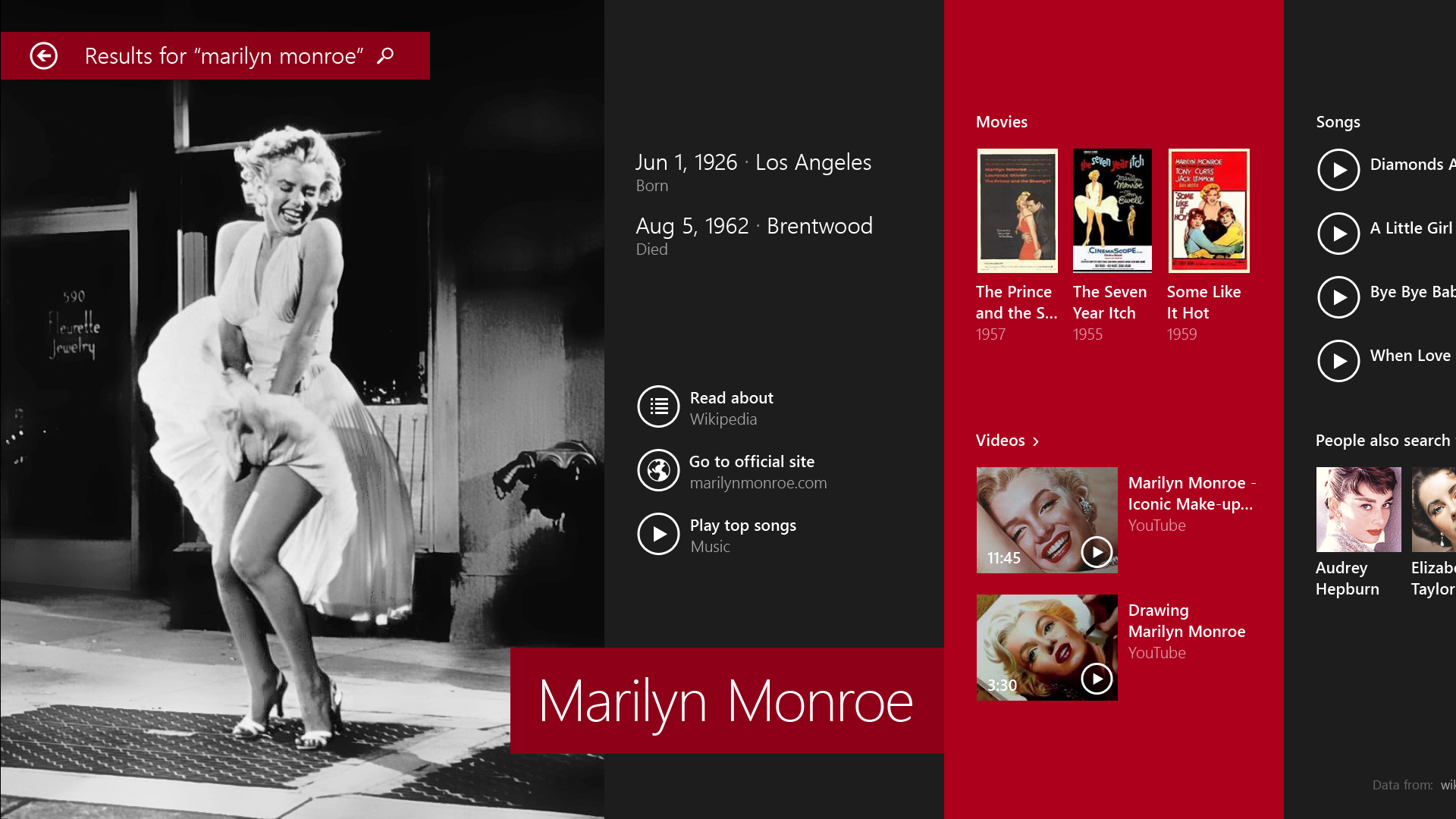Open the marilynmonroe.com link

758,483
